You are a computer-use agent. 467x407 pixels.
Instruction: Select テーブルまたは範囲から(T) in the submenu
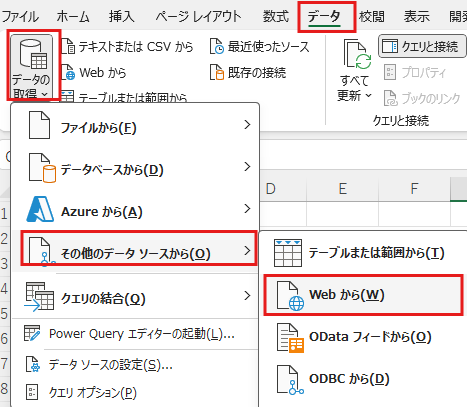click(x=363, y=253)
